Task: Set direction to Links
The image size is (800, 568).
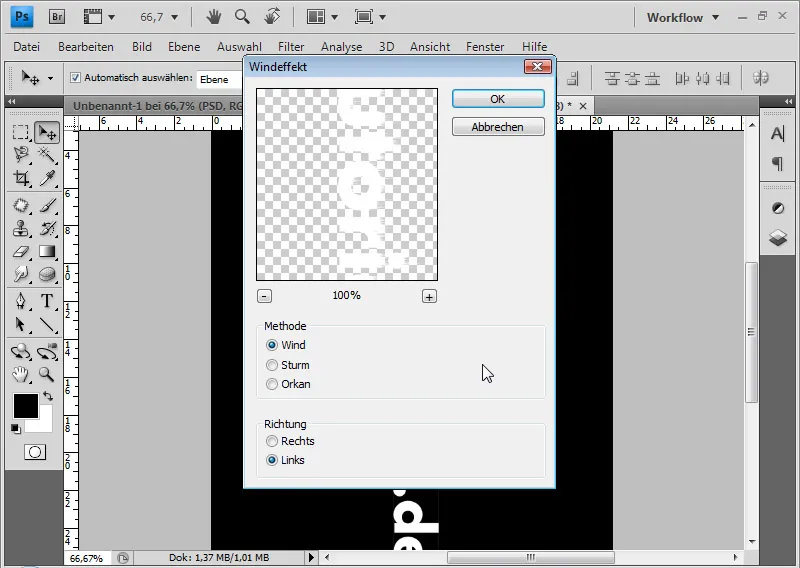Action: pos(272,460)
